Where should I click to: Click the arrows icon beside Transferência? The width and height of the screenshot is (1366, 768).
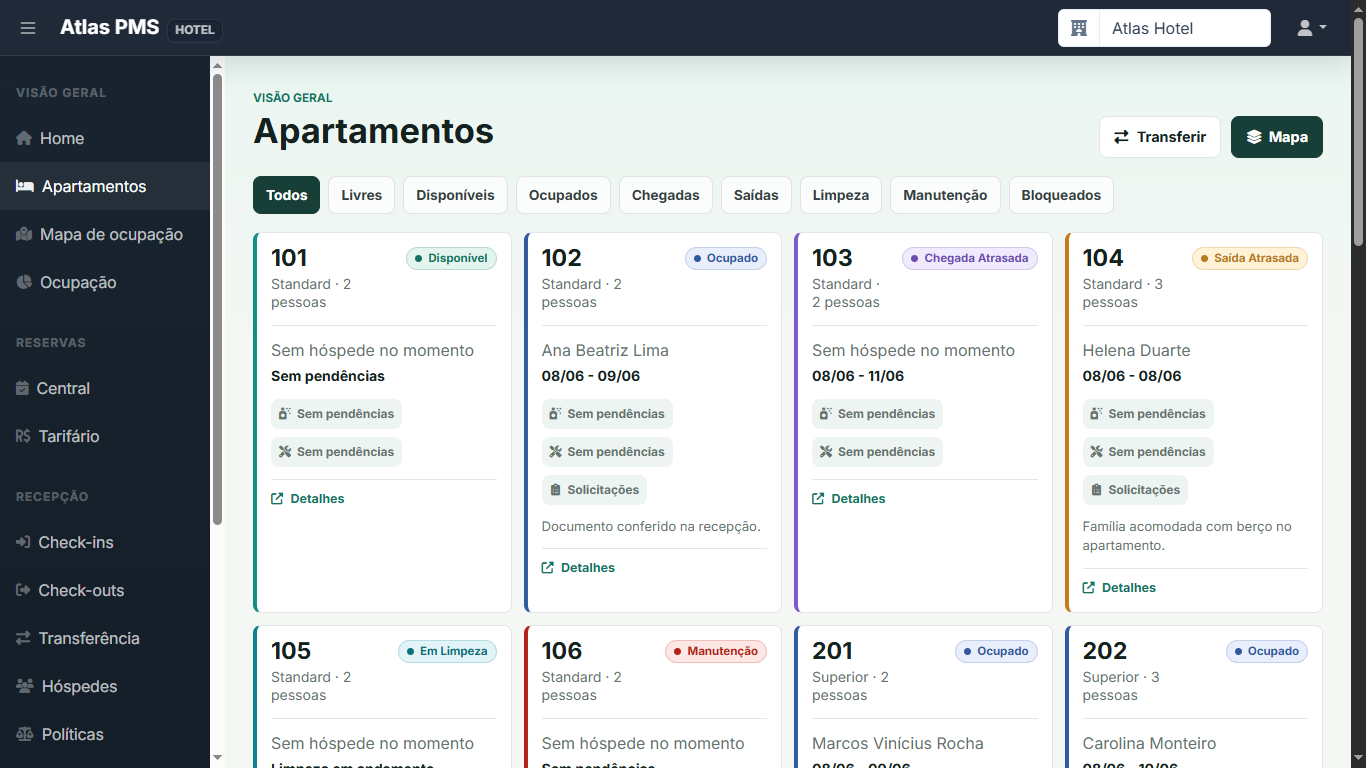[x=23, y=638]
